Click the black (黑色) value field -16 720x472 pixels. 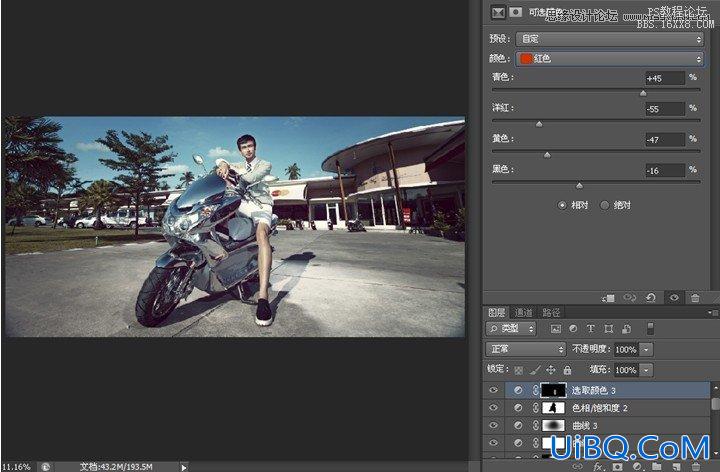[x=665, y=170]
